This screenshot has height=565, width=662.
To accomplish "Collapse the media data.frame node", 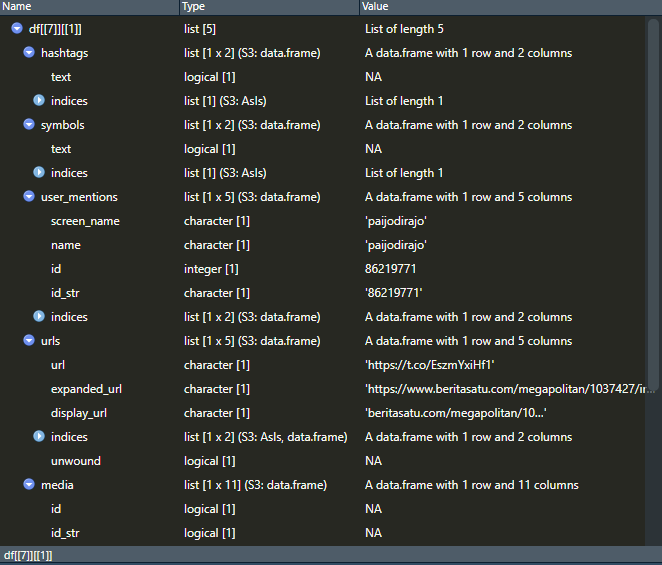I will [x=29, y=484].
